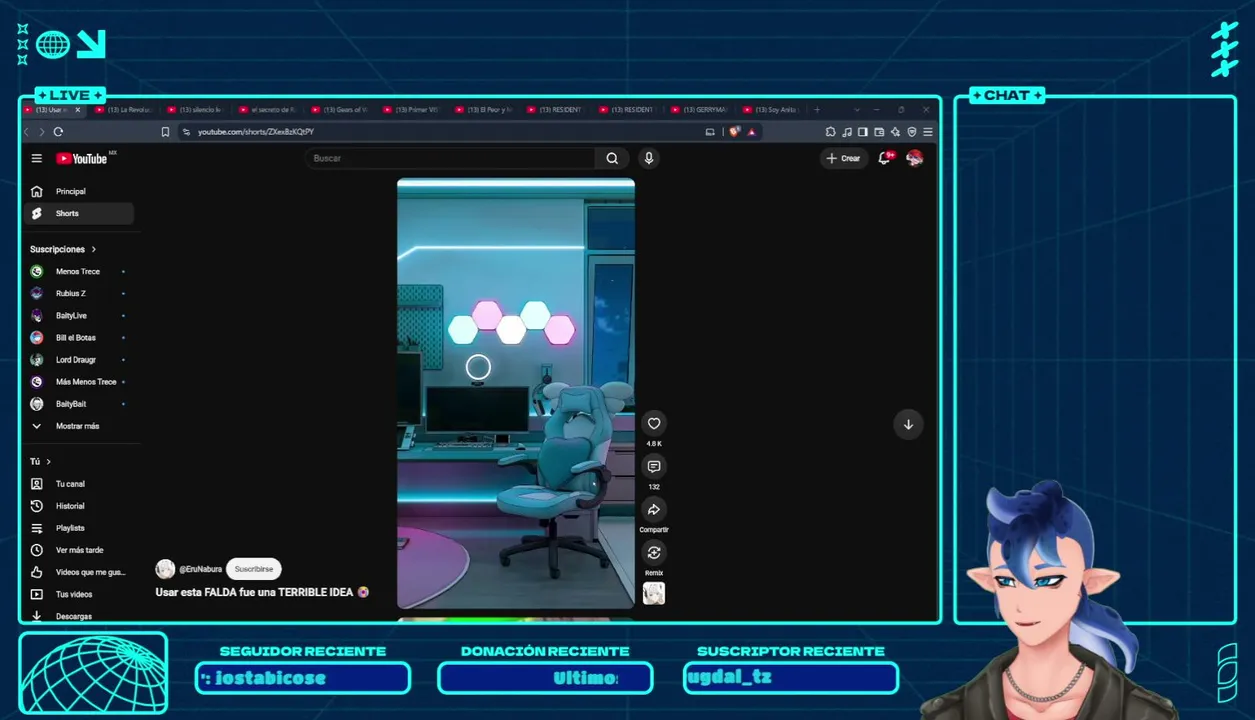Open YouTube notifications bell
Screen dimensions: 1255x720
[x=884, y=158]
